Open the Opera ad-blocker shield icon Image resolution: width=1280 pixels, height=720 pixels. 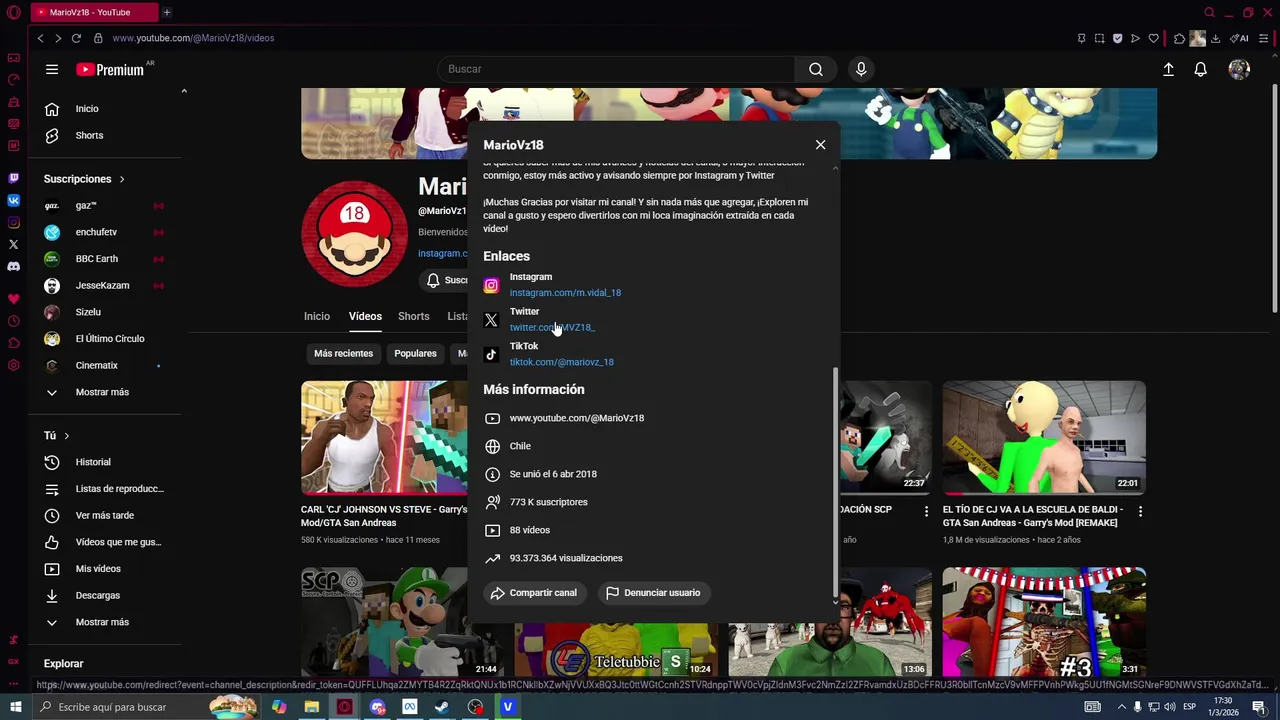(x=1117, y=38)
